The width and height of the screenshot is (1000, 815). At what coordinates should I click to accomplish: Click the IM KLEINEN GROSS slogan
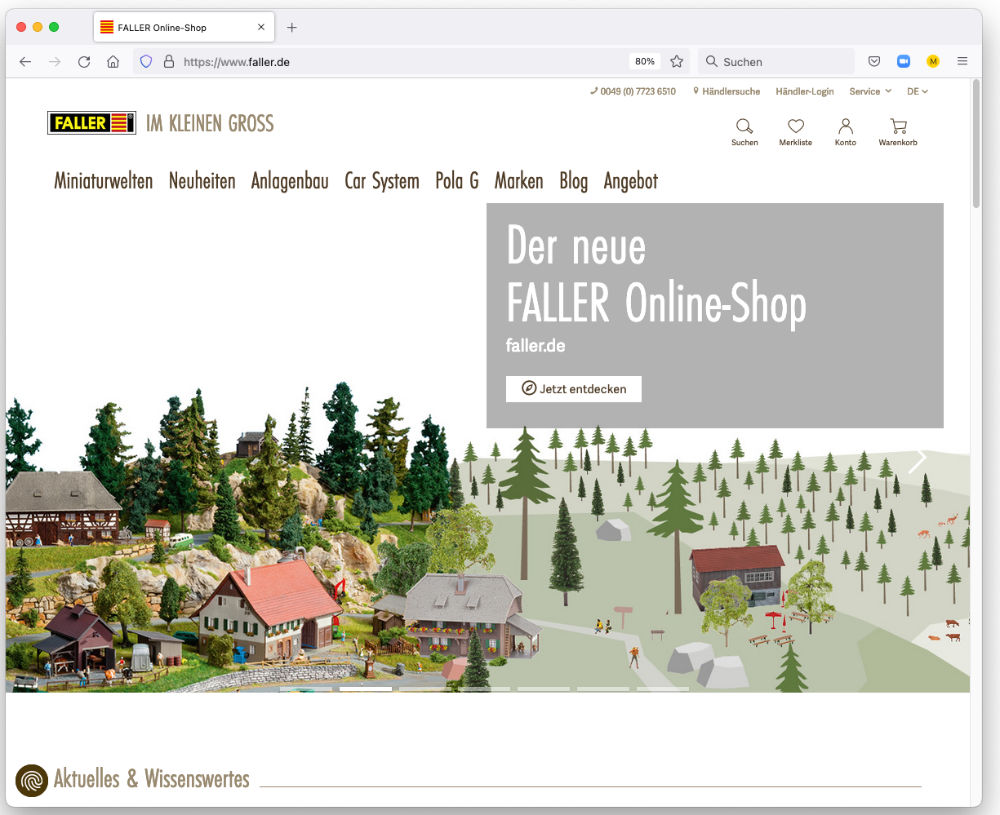coord(210,123)
